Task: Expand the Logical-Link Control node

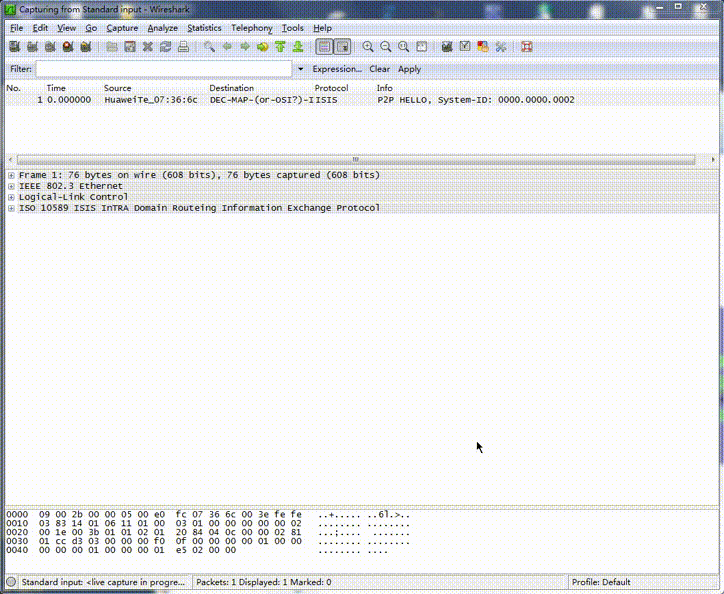Action: [11, 198]
